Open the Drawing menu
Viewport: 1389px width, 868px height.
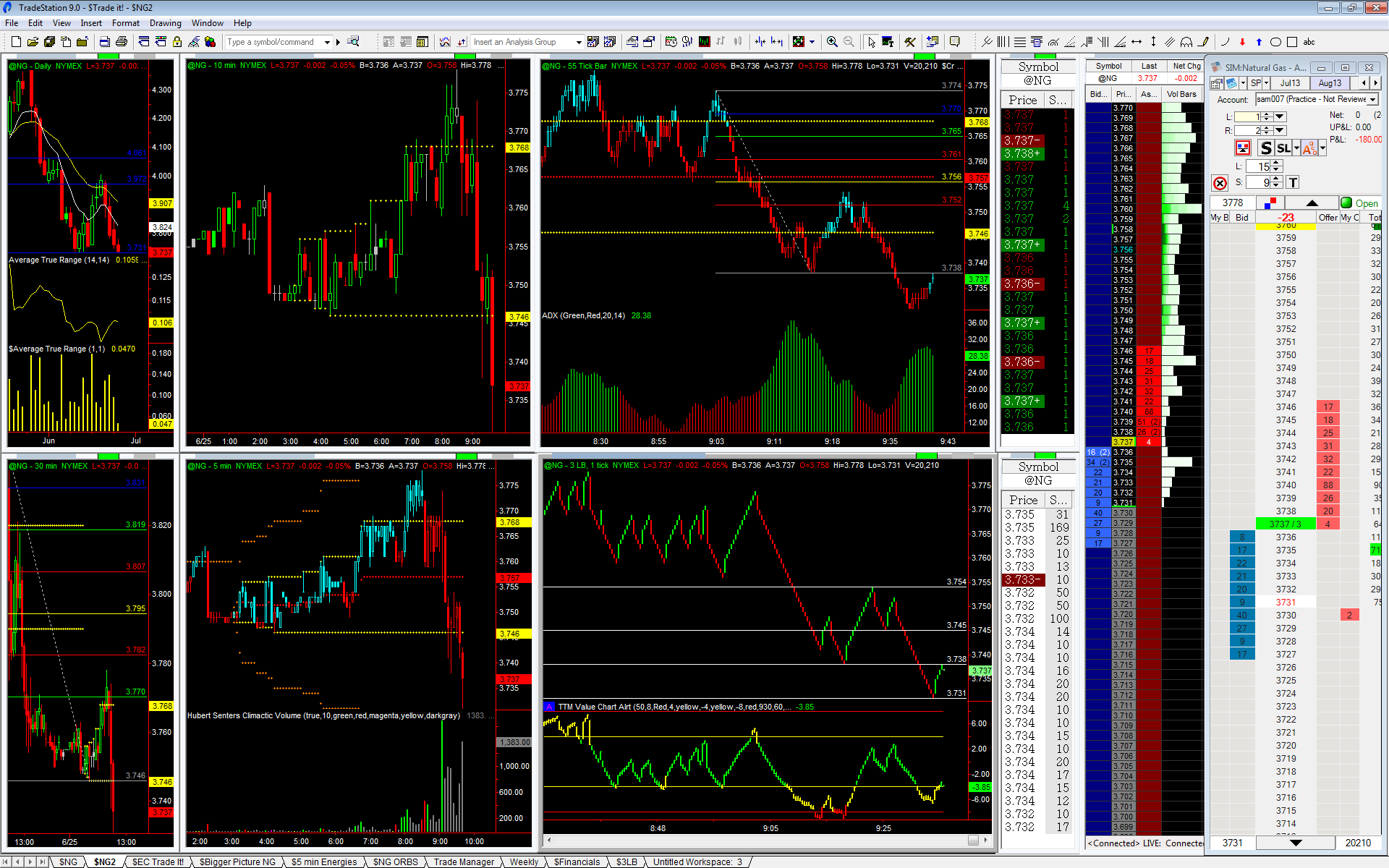pyautogui.click(x=166, y=23)
